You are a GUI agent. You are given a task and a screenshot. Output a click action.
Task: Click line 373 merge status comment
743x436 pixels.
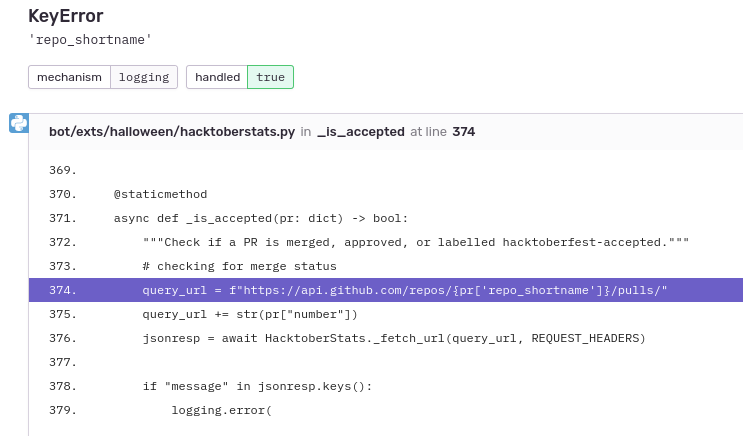click(x=239, y=266)
